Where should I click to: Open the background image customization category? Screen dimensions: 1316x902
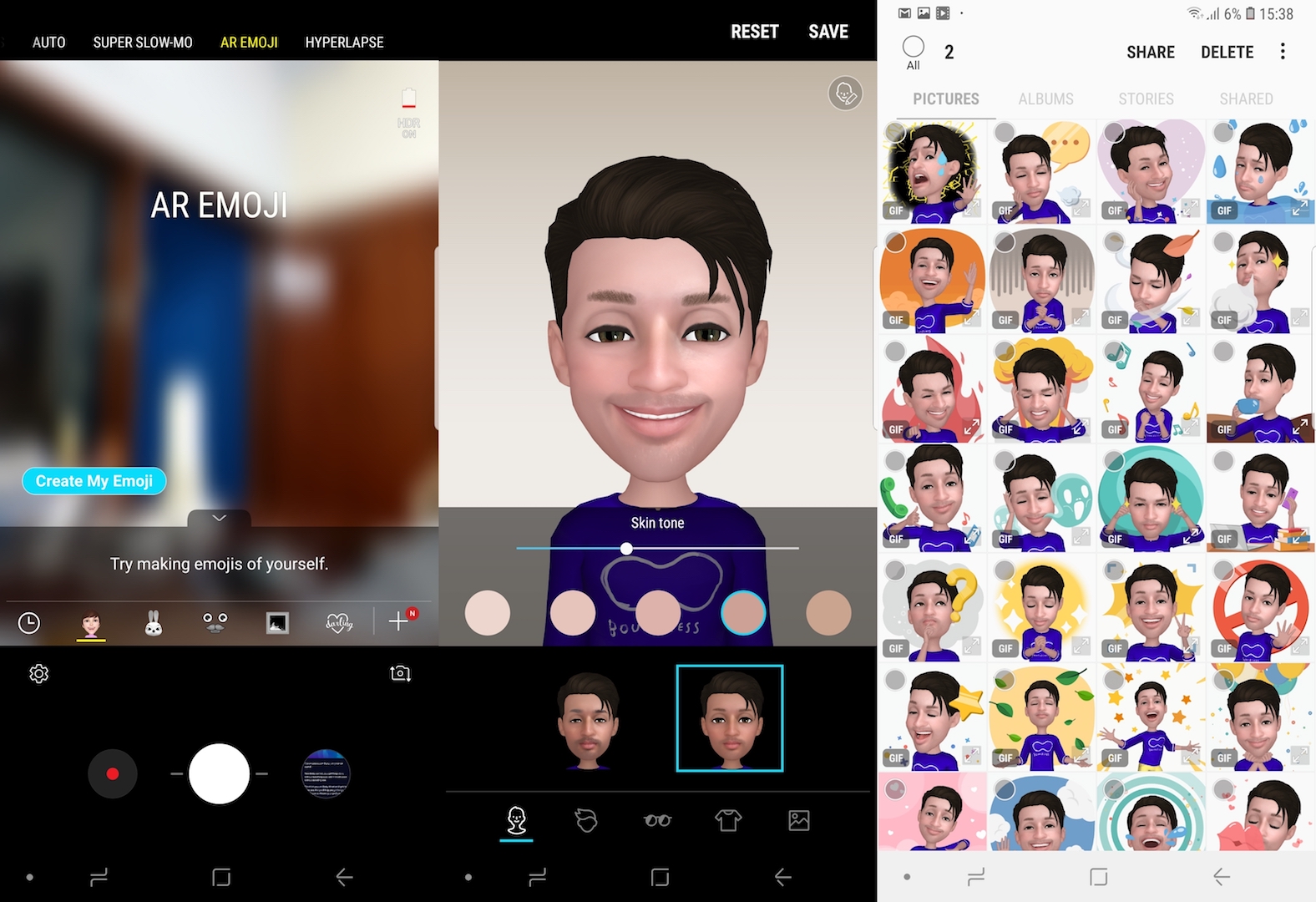798,821
